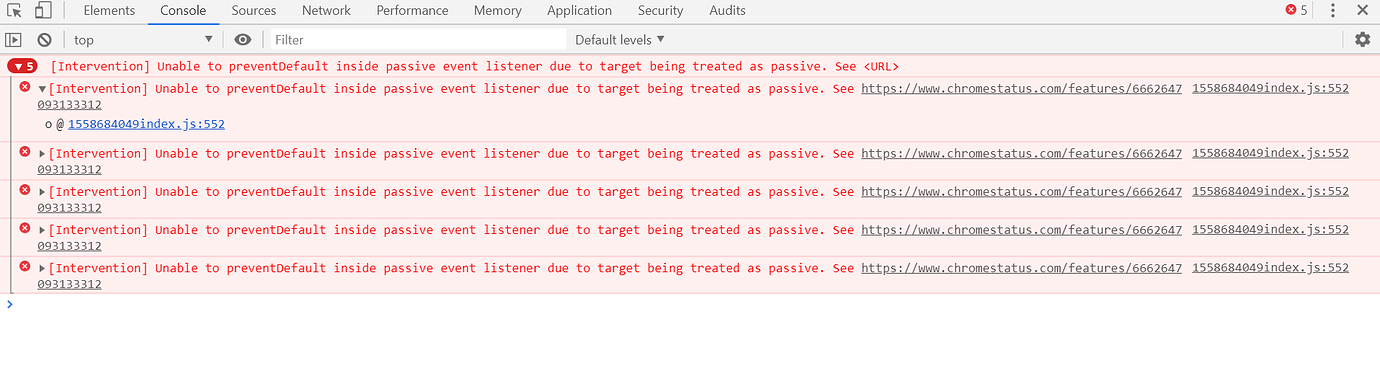The width and height of the screenshot is (1380, 388).
Task: Collapse the grouped 5 errors badge
Action: point(22,66)
